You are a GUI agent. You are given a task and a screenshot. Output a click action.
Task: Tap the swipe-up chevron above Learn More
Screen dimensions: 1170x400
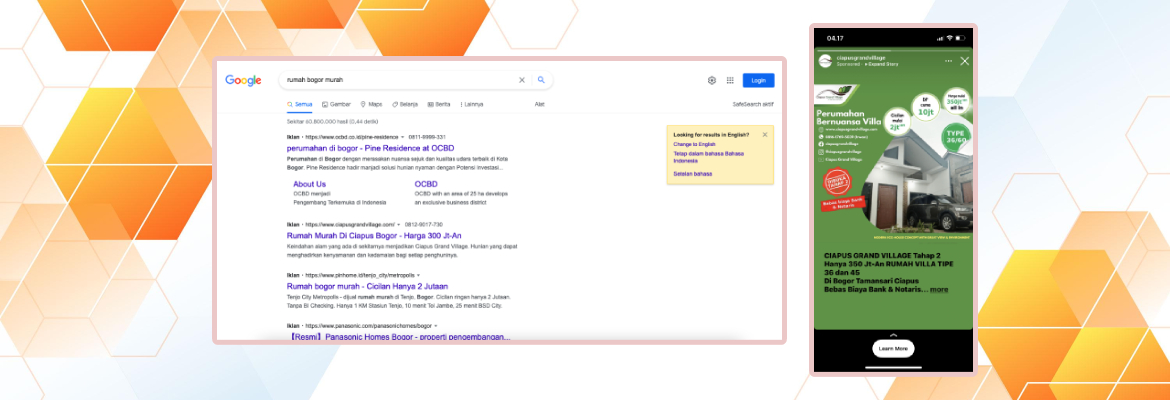[x=893, y=335]
